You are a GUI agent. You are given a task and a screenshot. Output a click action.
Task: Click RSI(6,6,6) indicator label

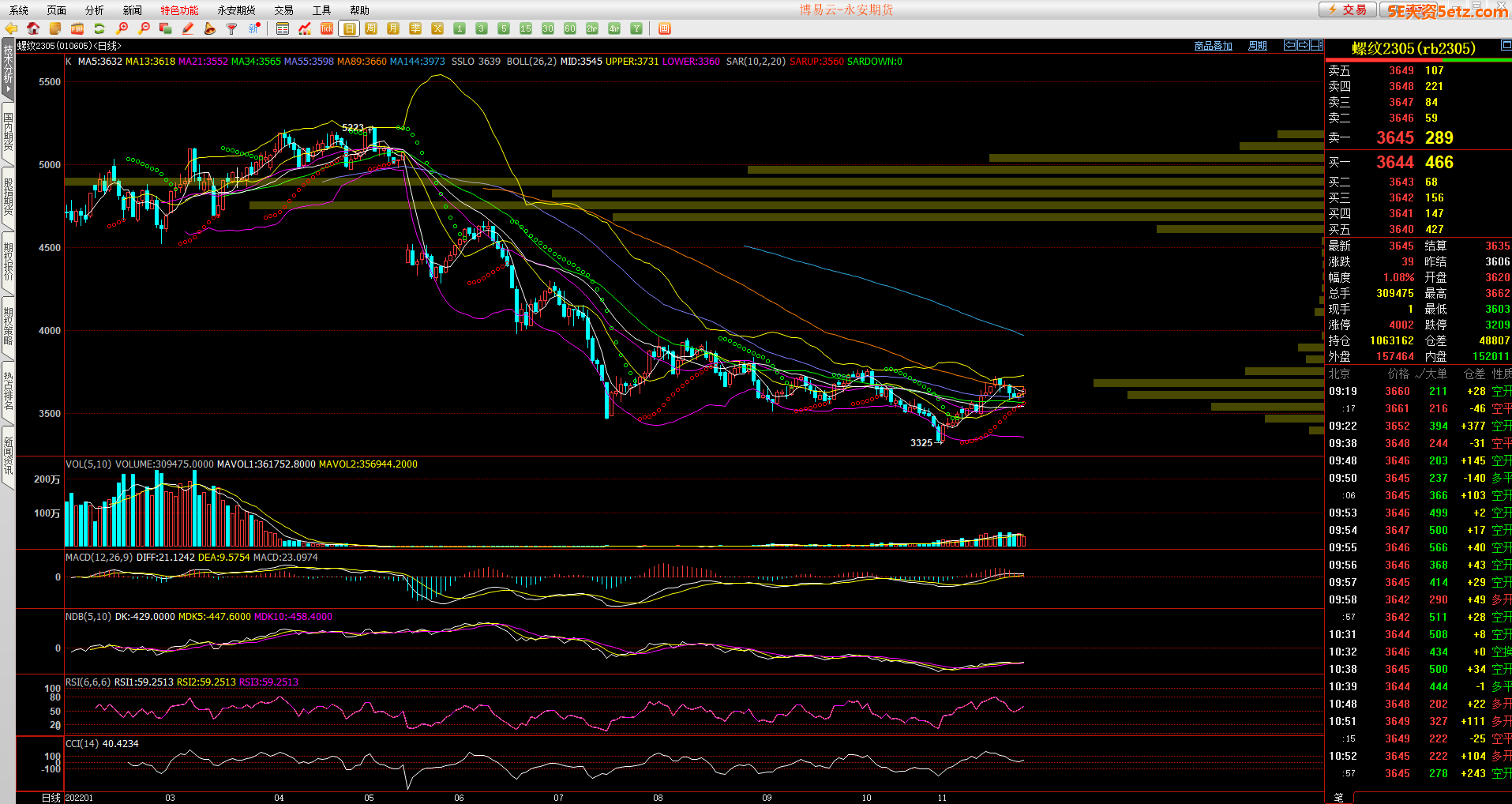pos(88,682)
